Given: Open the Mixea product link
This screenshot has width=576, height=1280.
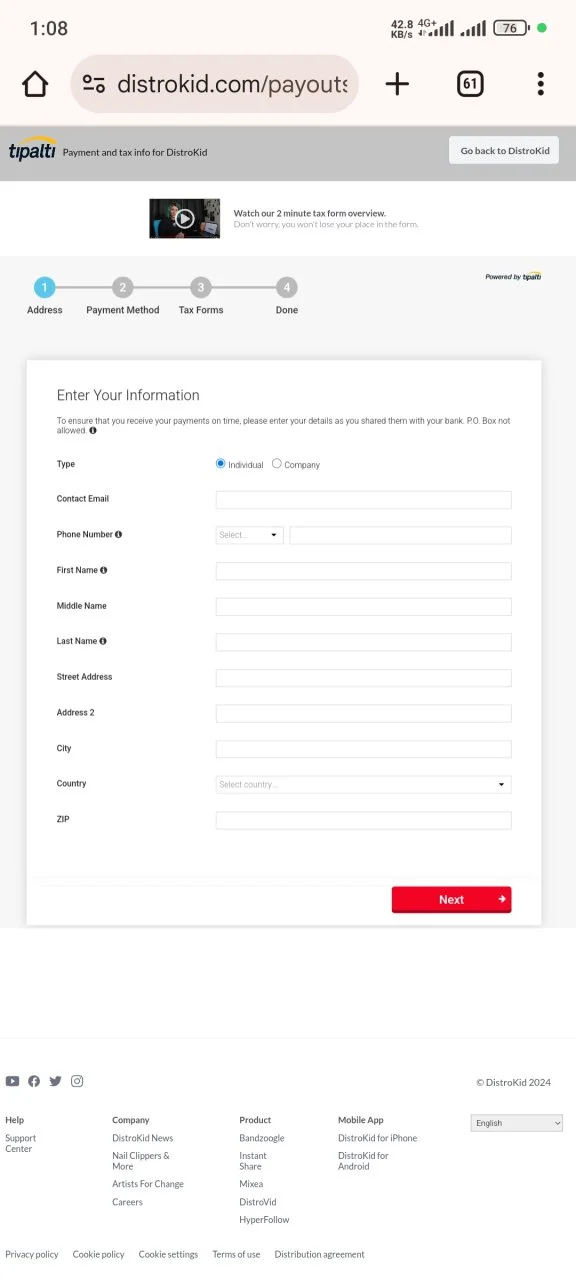Looking at the screenshot, I should coord(251,1184).
